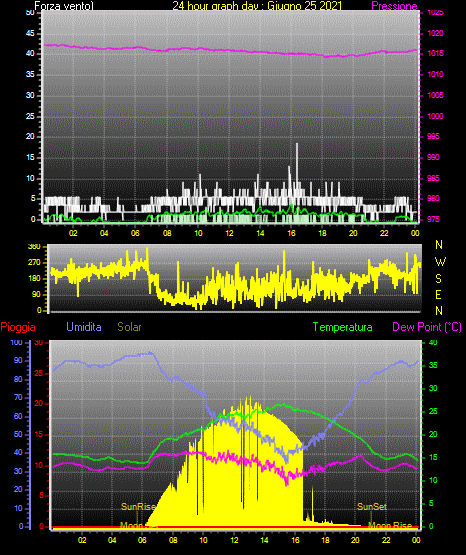Click the 'S' compass direction letter
The height and width of the screenshot is (555, 466).
[438, 279]
